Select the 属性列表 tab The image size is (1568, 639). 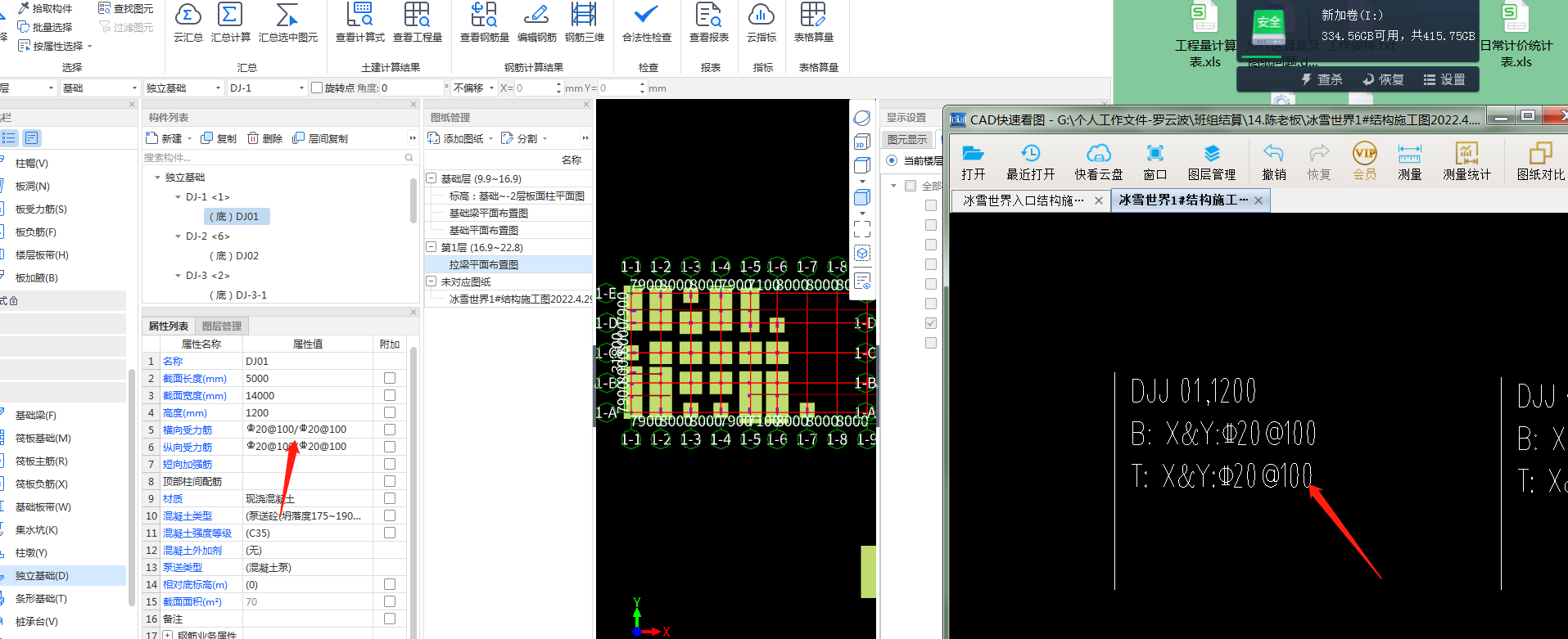click(169, 326)
